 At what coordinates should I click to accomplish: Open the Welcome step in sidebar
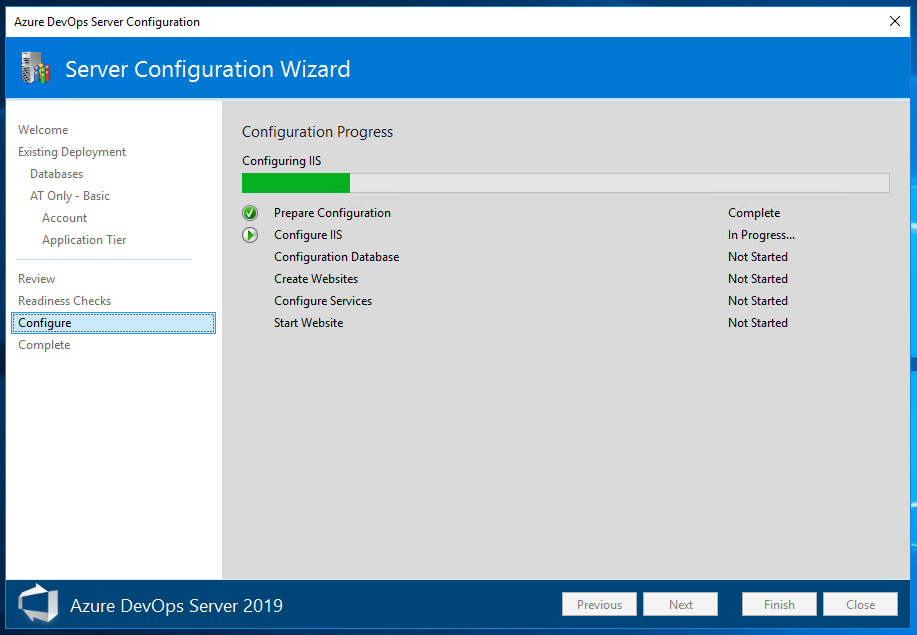(x=43, y=130)
